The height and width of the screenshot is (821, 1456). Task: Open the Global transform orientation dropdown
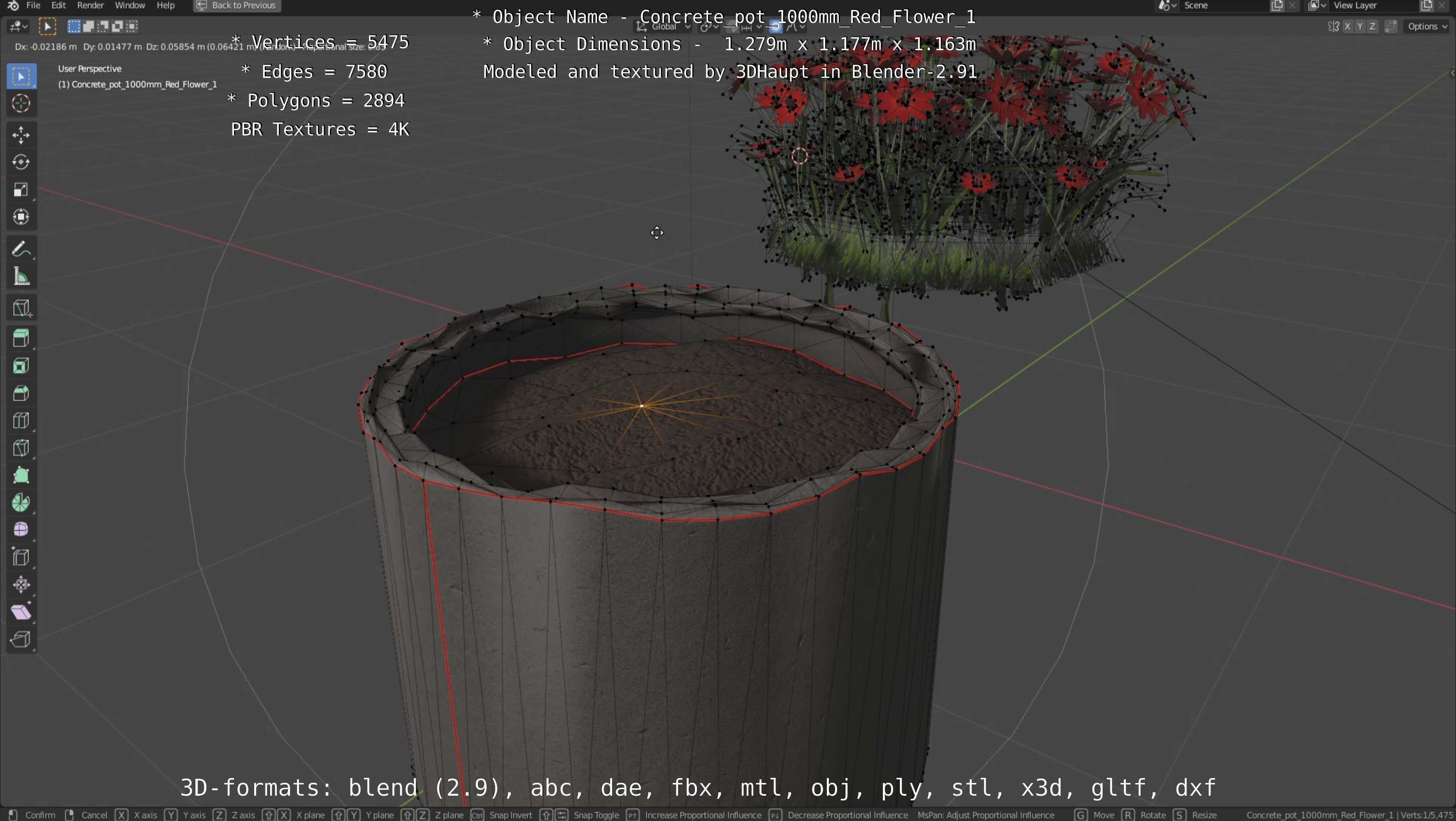point(663,26)
